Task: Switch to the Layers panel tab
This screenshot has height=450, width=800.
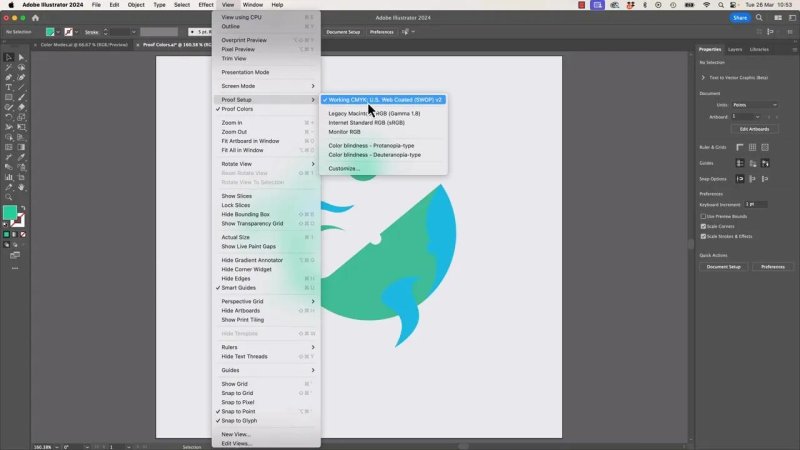Action: (735, 49)
